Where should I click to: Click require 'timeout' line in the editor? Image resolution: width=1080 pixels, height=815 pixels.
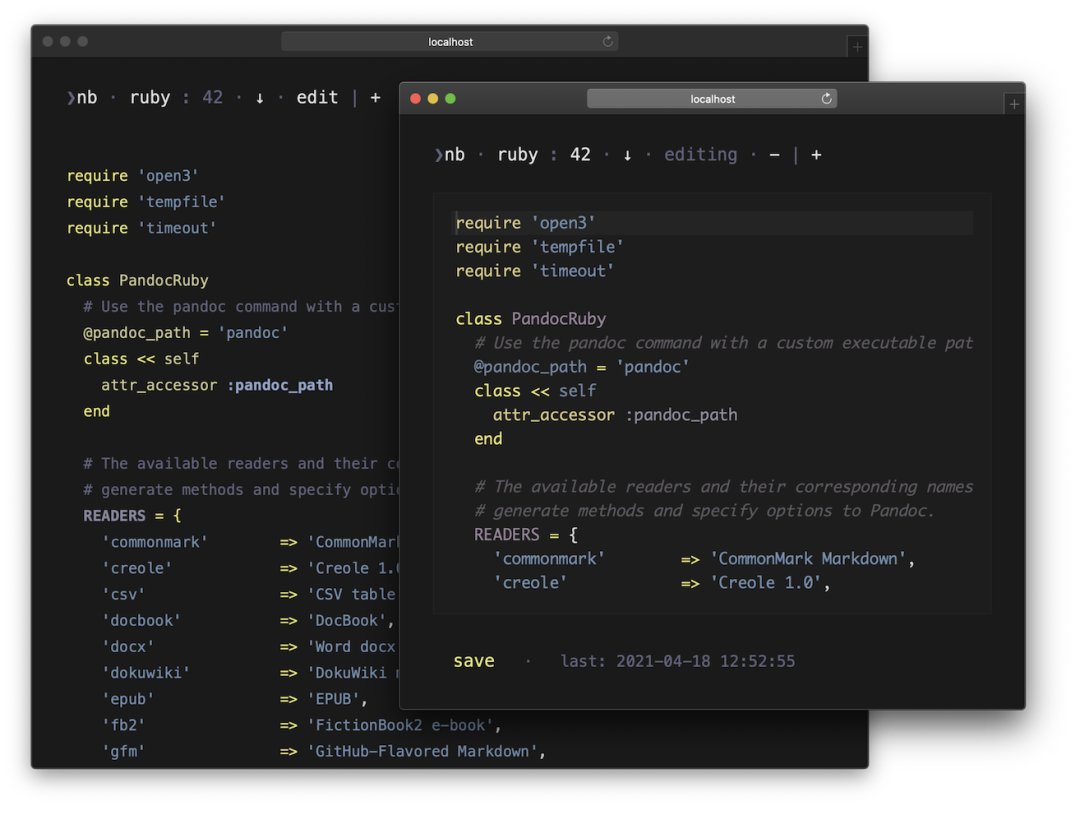(x=534, y=271)
